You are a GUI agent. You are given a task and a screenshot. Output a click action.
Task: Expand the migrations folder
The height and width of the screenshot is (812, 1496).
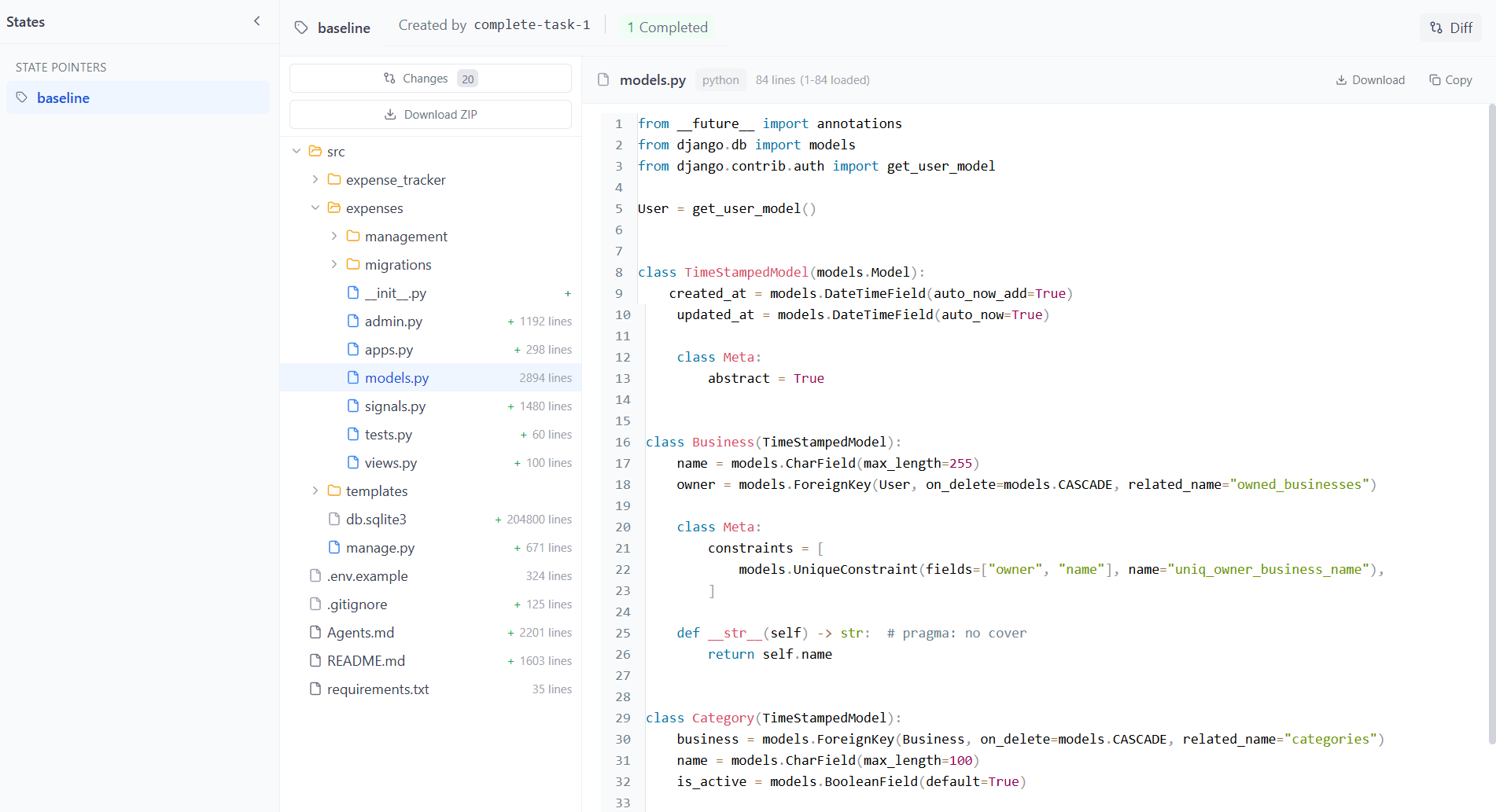pyautogui.click(x=334, y=264)
